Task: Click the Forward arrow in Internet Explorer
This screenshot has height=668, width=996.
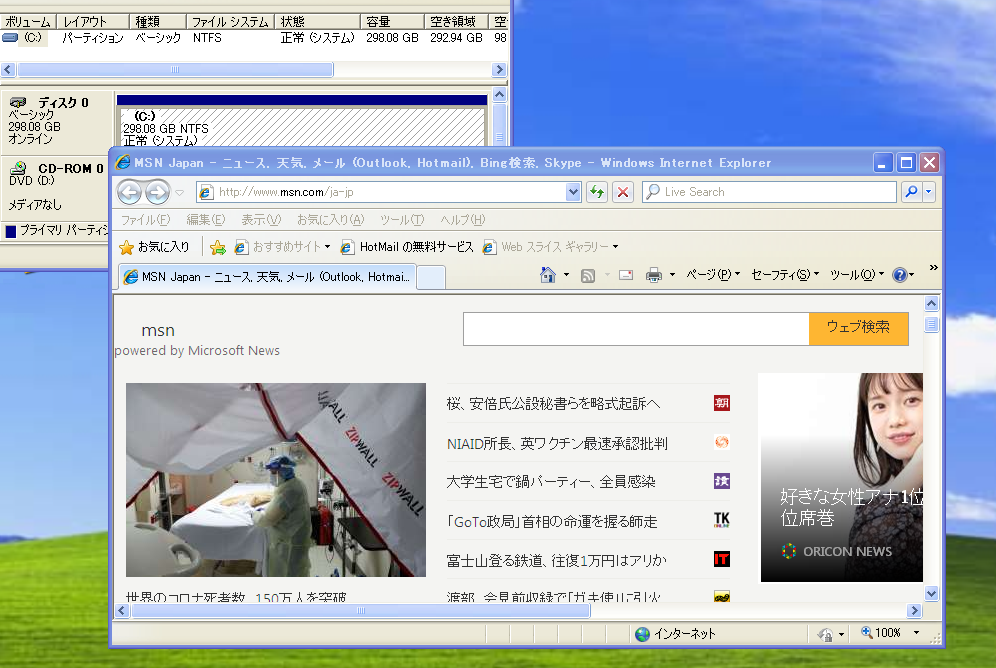Action: (157, 192)
